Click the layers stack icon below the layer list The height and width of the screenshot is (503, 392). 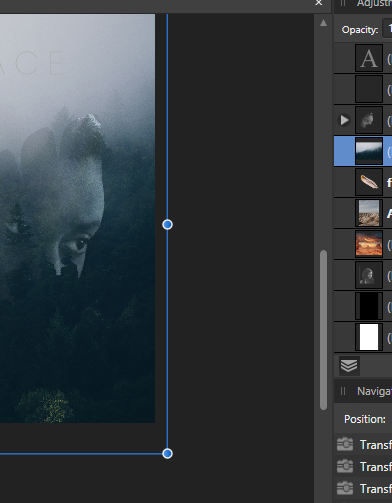[349, 366]
